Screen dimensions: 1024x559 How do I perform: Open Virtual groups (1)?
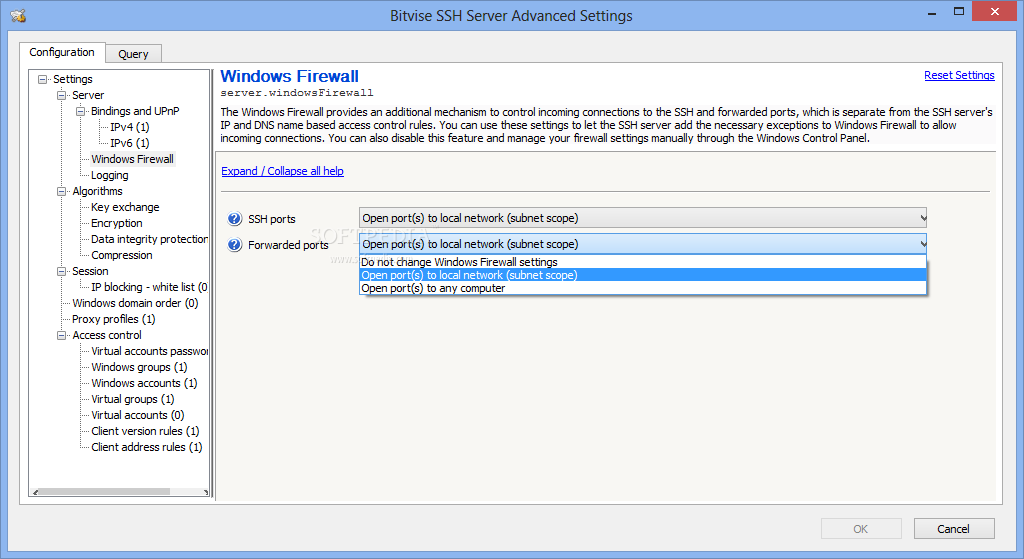coord(133,399)
